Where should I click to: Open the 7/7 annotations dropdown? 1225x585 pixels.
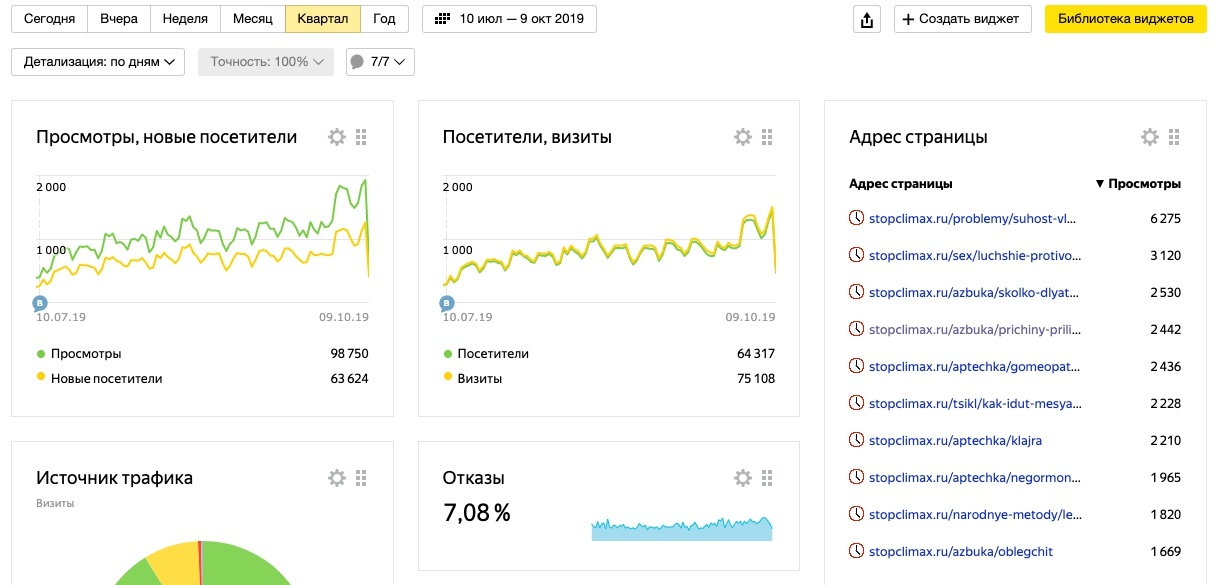point(380,62)
